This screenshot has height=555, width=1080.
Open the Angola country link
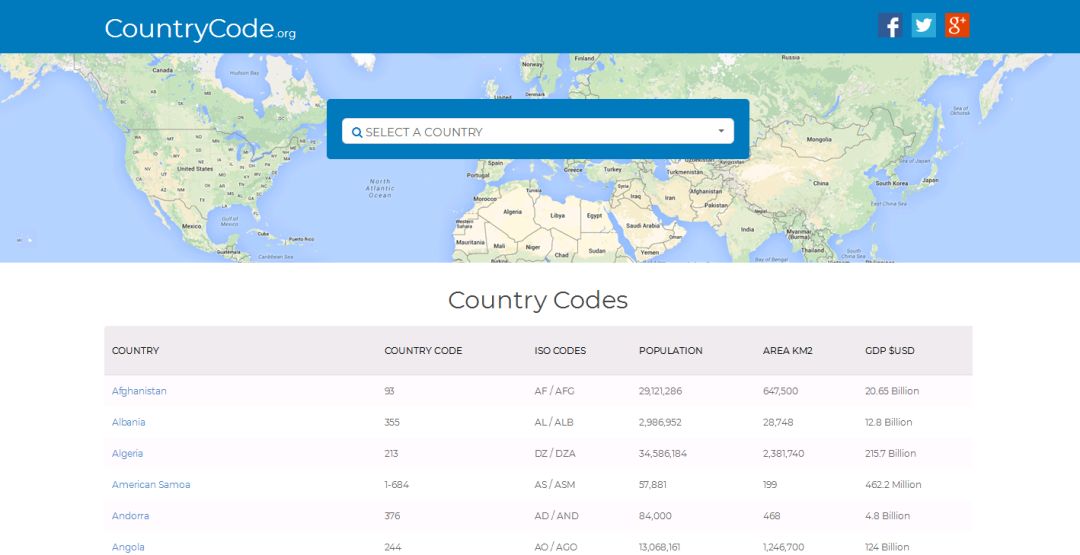128,547
